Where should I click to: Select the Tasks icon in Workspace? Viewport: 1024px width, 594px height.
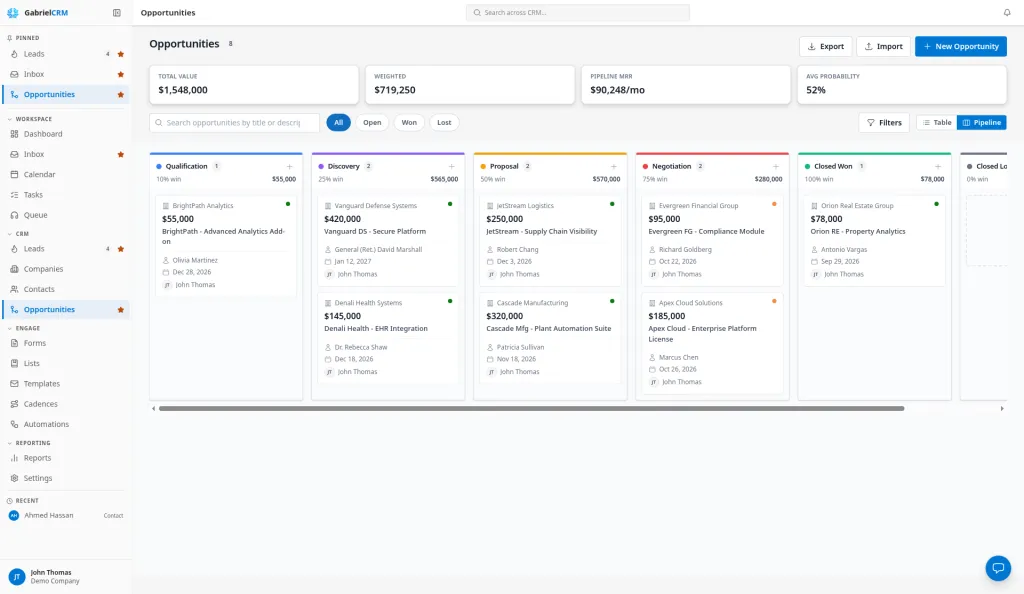tap(14, 195)
